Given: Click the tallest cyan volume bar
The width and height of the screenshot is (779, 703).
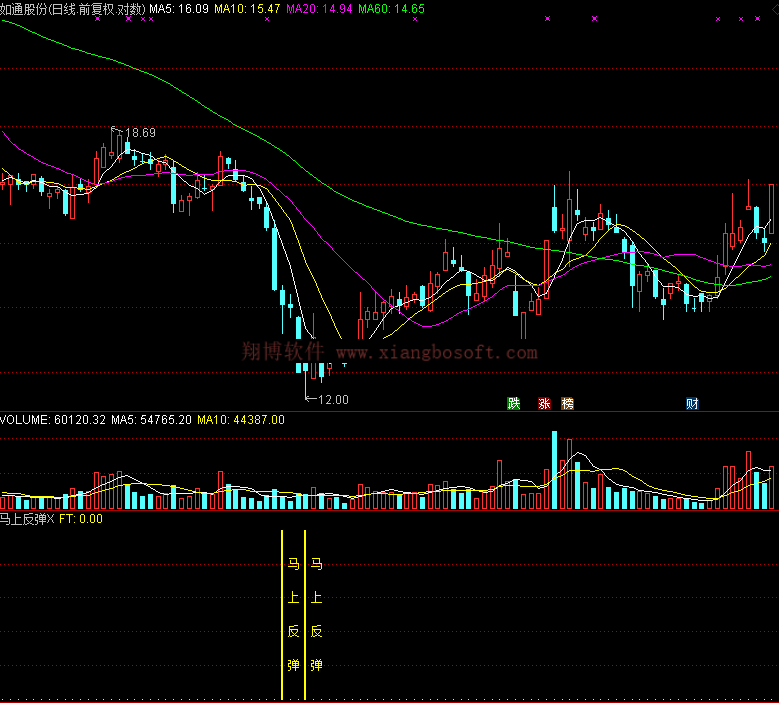Looking at the screenshot, I should coord(554,470).
